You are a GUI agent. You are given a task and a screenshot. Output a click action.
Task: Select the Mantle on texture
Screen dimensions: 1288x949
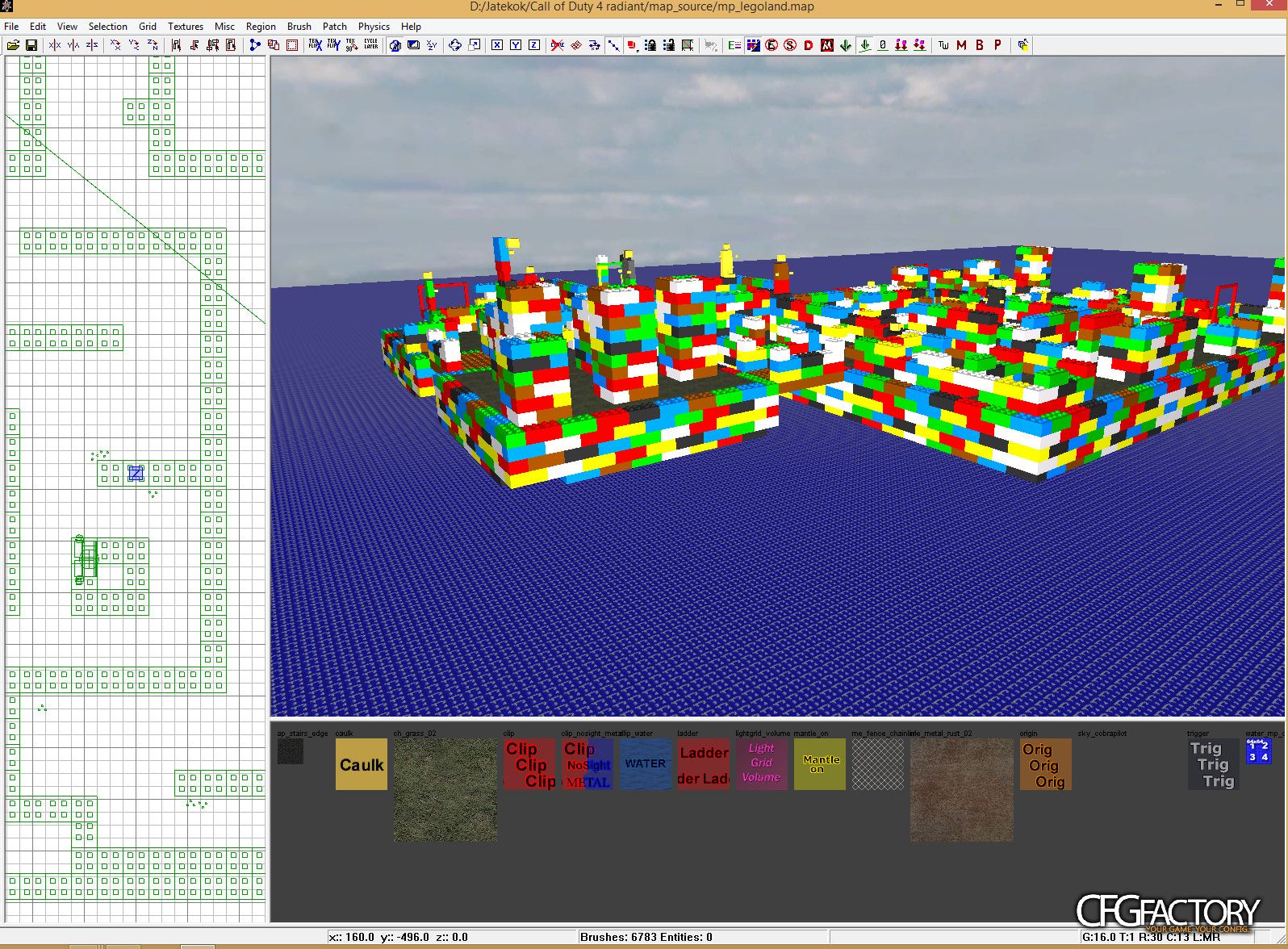(x=820, y=764)
